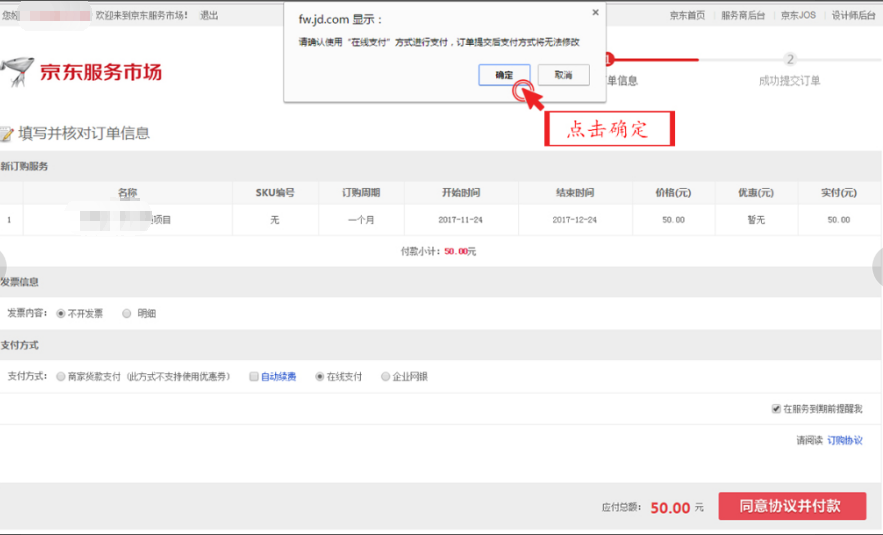
Task: Click the 同意协议并付款 button
Action: [x=792, y=506]
